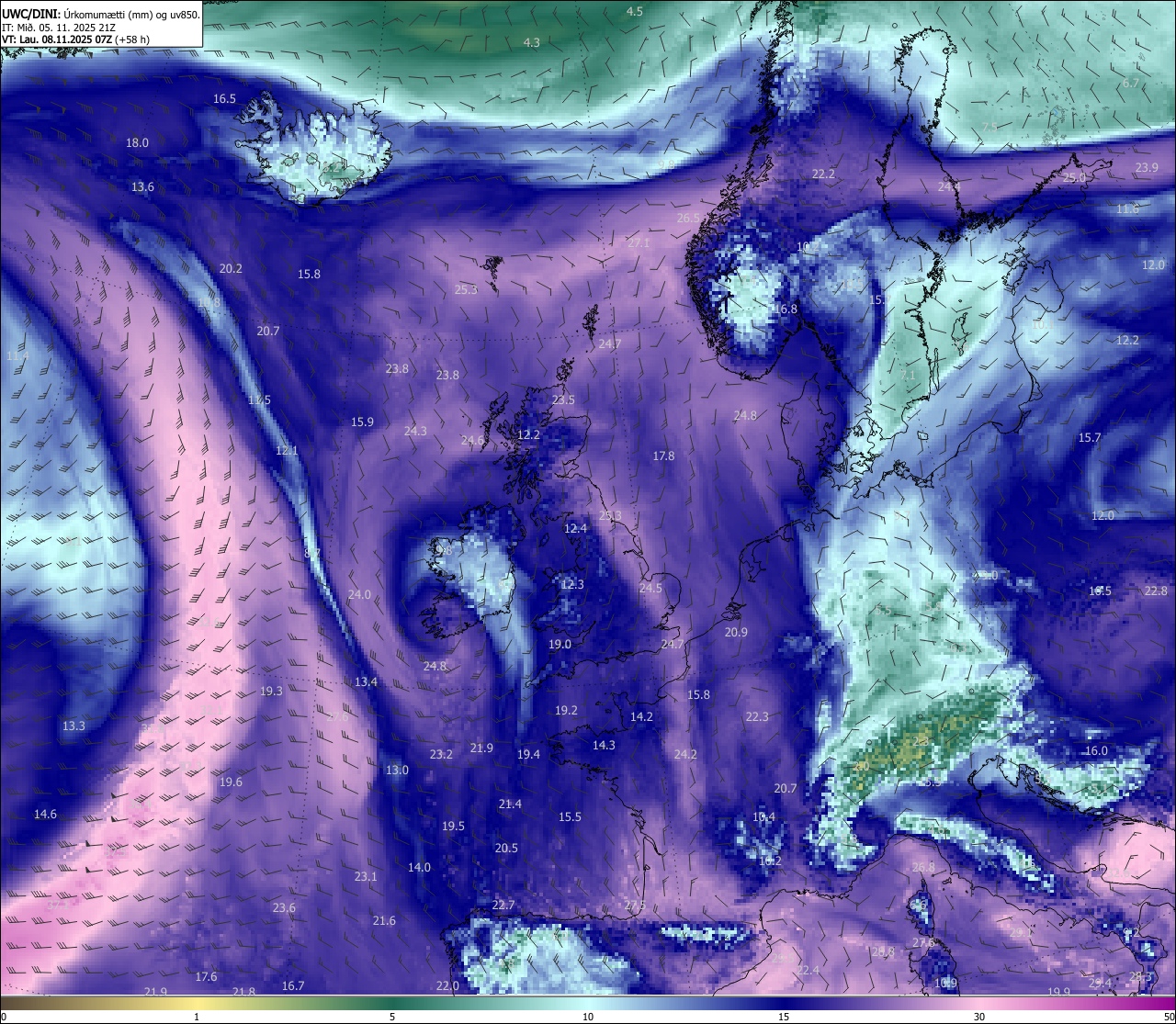Click the 4.3 value near the top
Image resolution: width=1176 pixels, height=1024 pixels.
532,43
